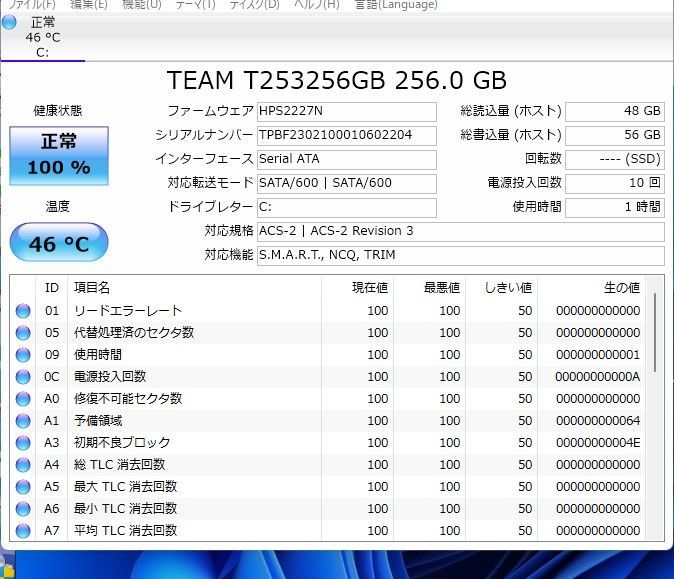This screenshot has height=579, width=674.
Task: Click the 温度 label above the temperature button
Action: [x=58, y=207]
